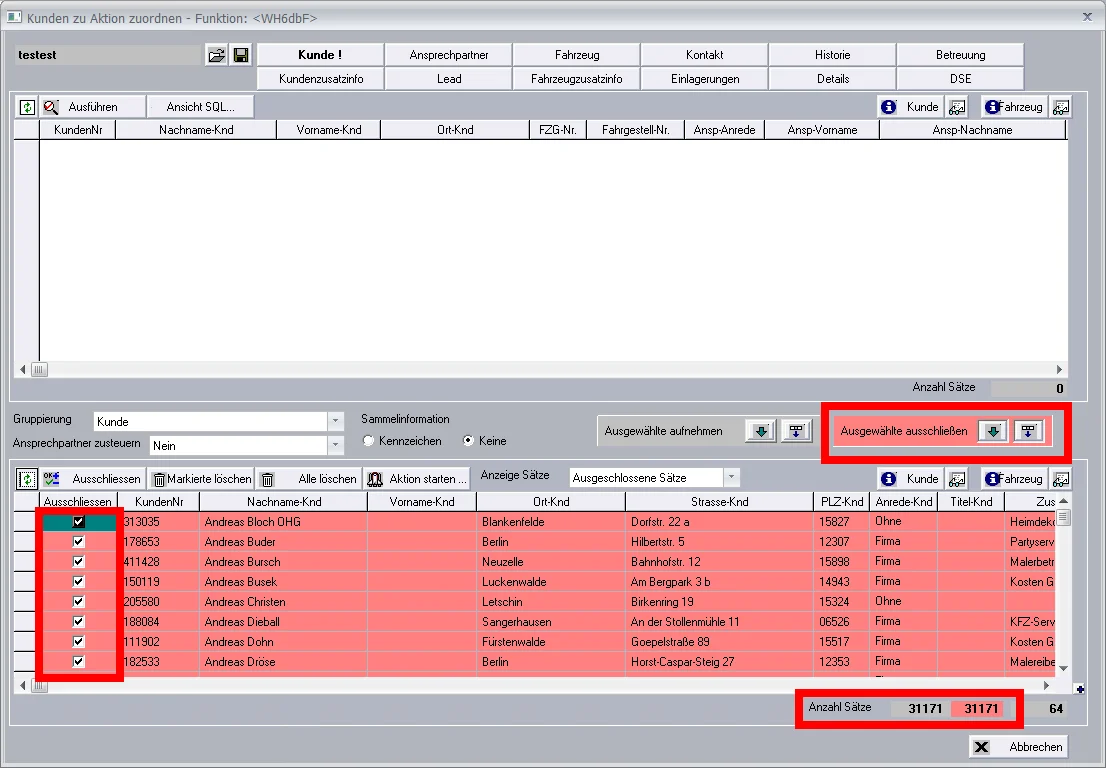Click the Fahrzeug info icon in the top toolbar
1106x768 pixels.
pos(992,106)
